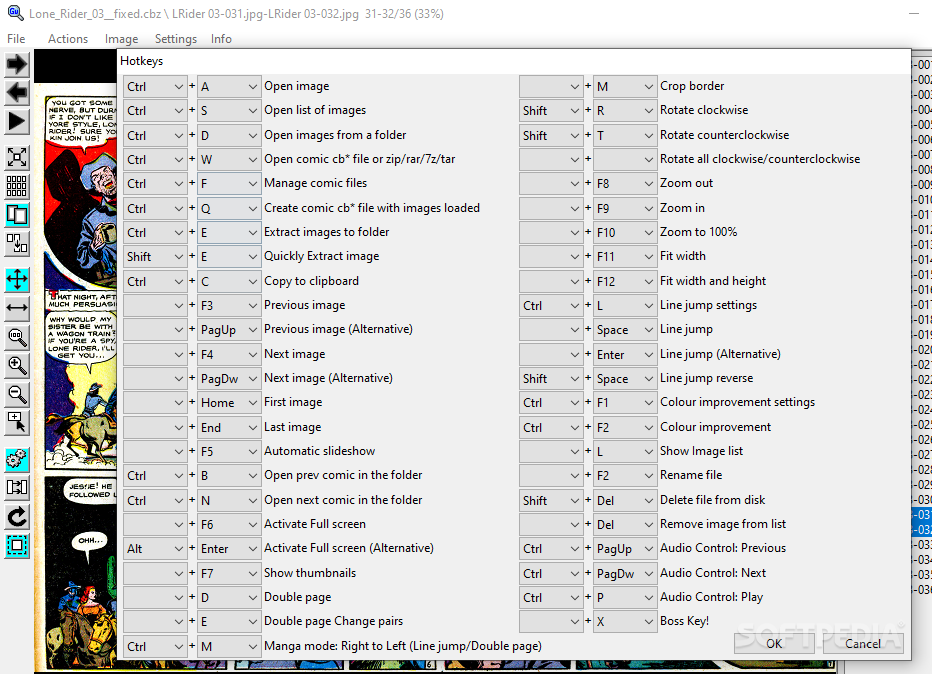This screenshot has width=932, height=674.
Task: Expand the F11 key dropdown for Fit width
Action: pos(625,257)
